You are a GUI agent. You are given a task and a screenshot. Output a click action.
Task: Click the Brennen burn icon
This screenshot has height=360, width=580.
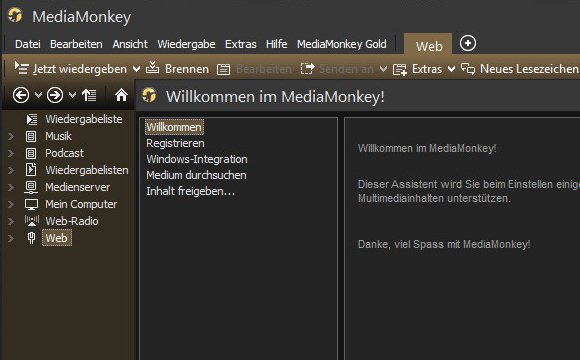point(152,68)
